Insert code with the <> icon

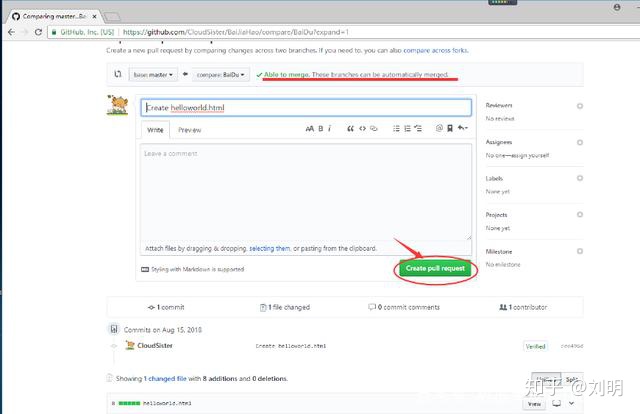(x=362, y=129)
